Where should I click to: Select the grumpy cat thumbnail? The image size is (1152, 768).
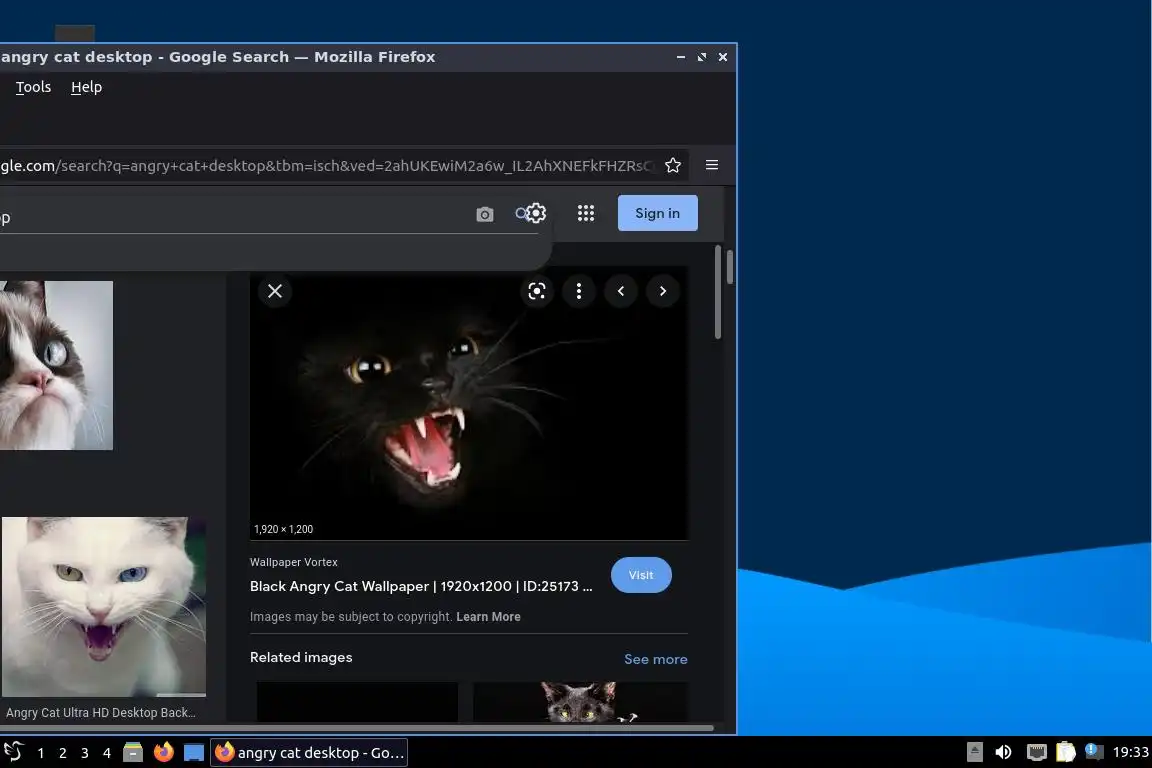[57, 365]
